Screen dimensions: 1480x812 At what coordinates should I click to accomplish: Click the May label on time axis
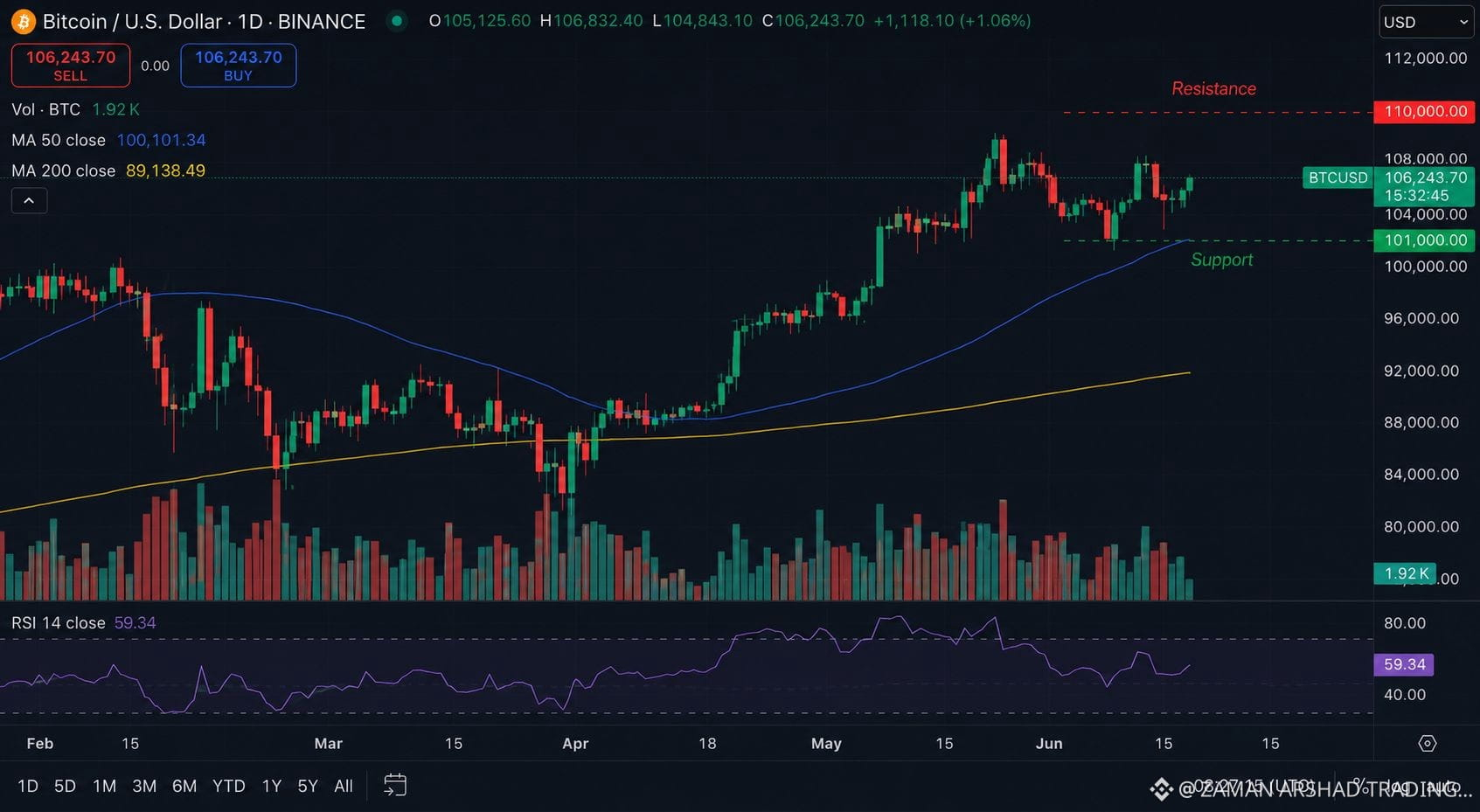point(826,744)
